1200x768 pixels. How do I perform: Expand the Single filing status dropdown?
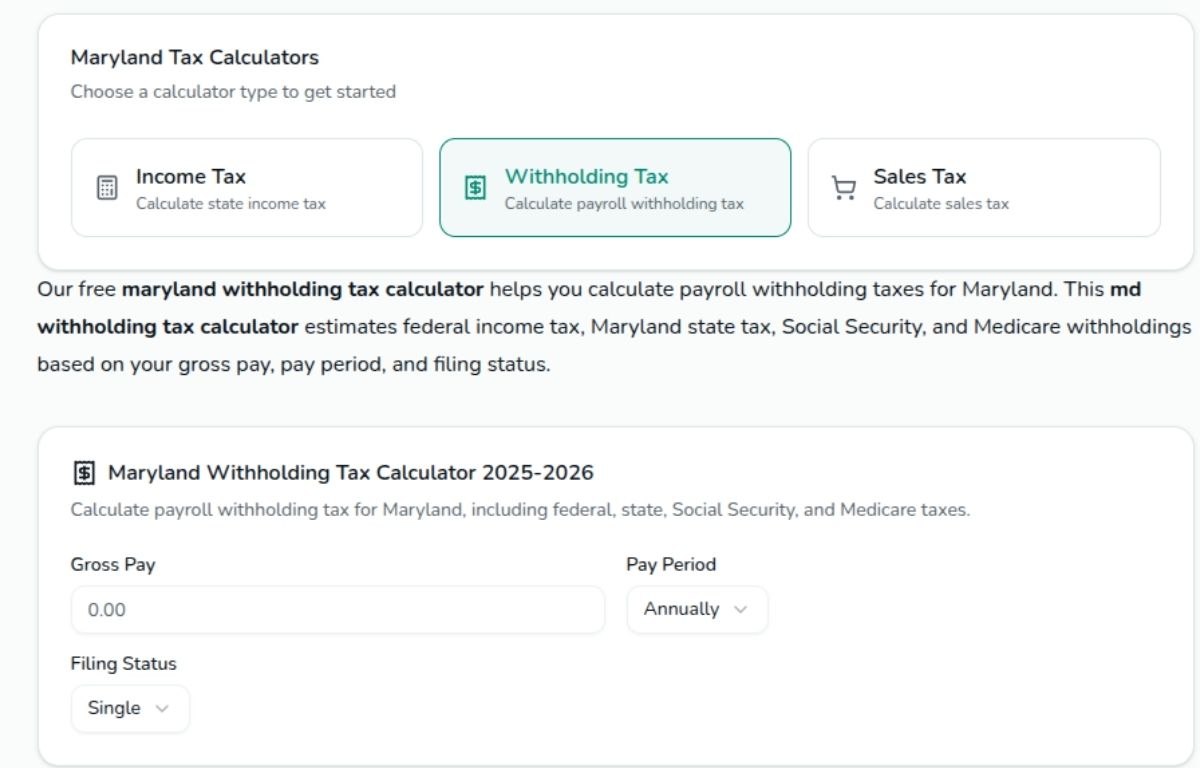130,708
